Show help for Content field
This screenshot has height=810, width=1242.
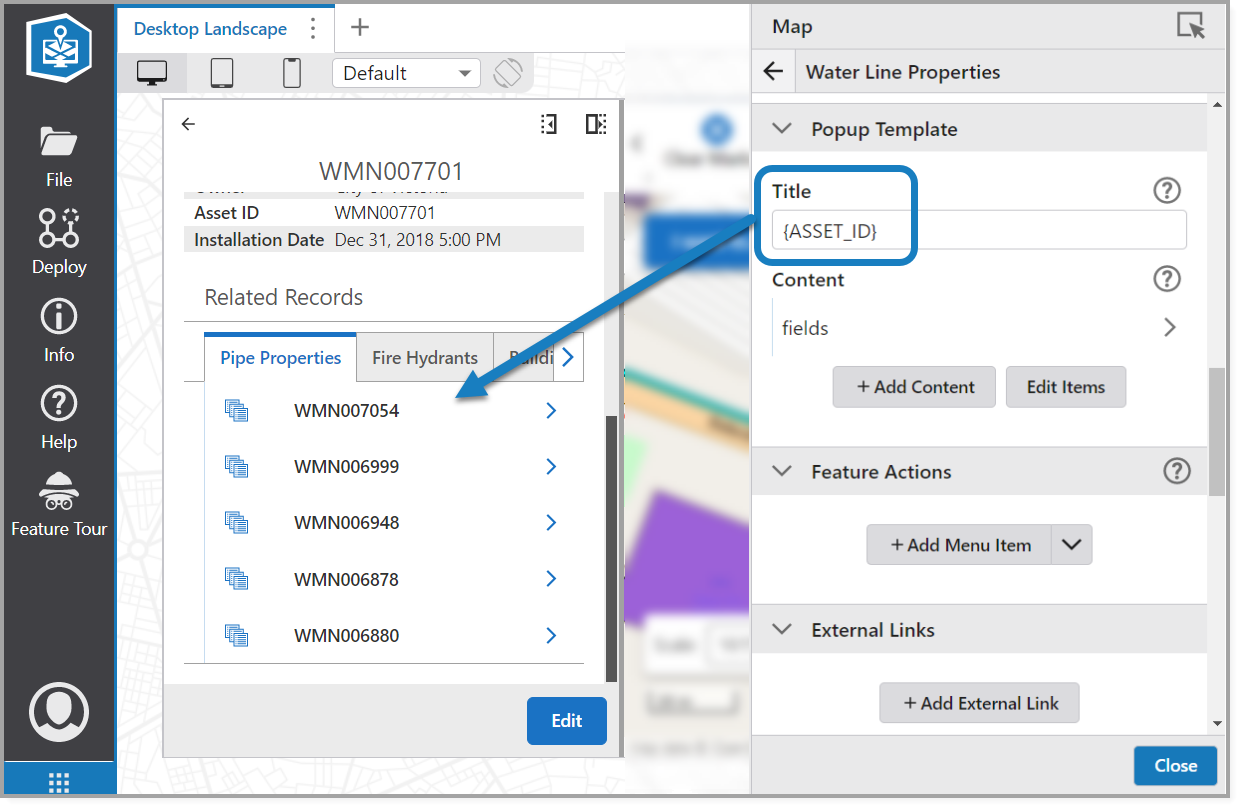tap(1167, 279)
